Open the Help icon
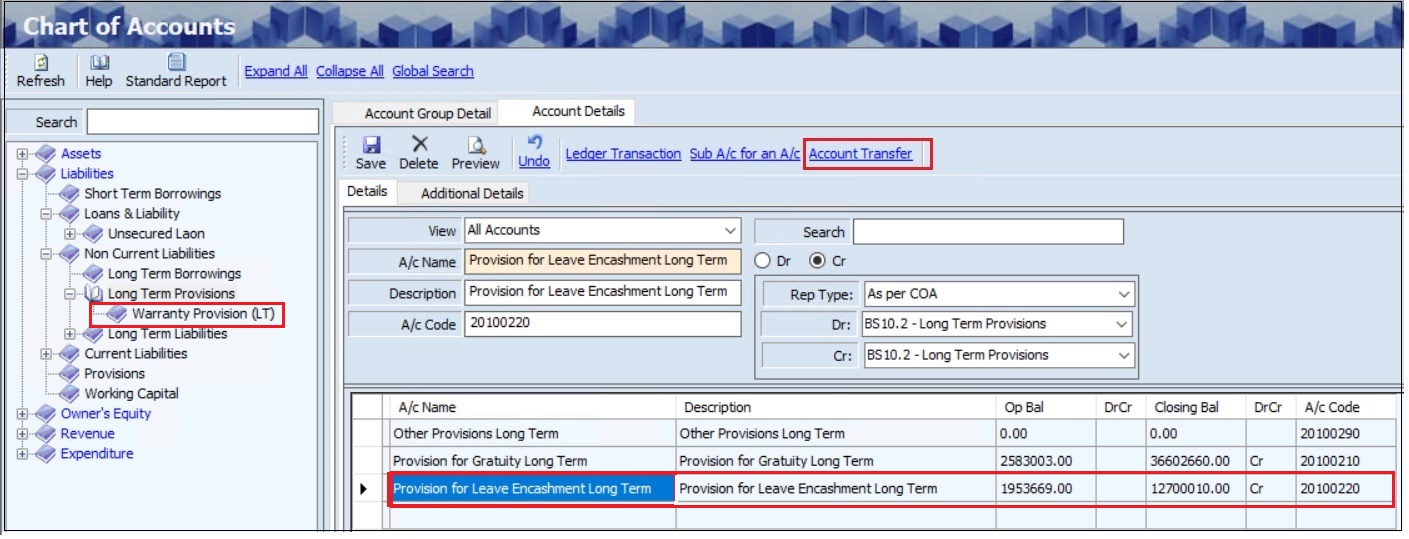This screenshot has width=1409, height=539. point(99,63)
